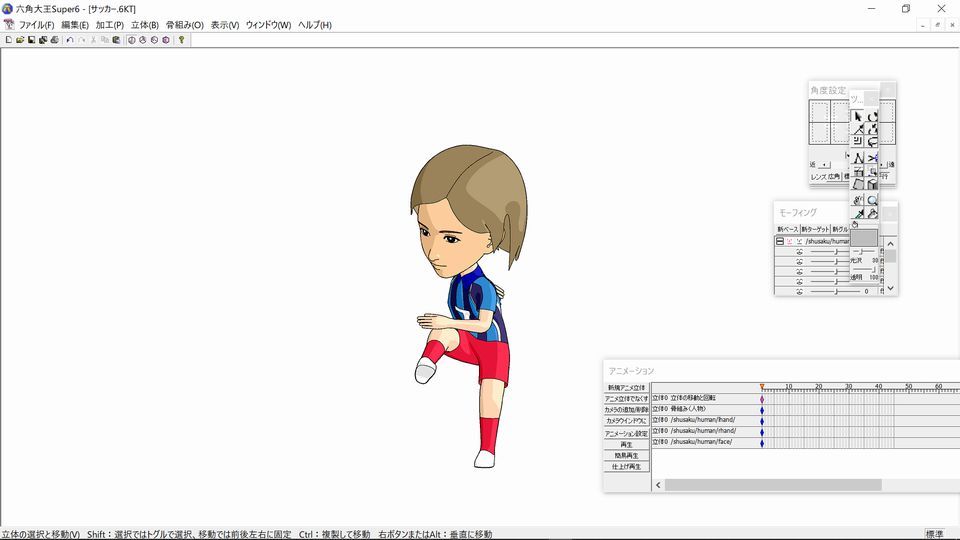Select the rotate tool in tool palette
This screenshot has height=540, width=960.
coord(872,117)
